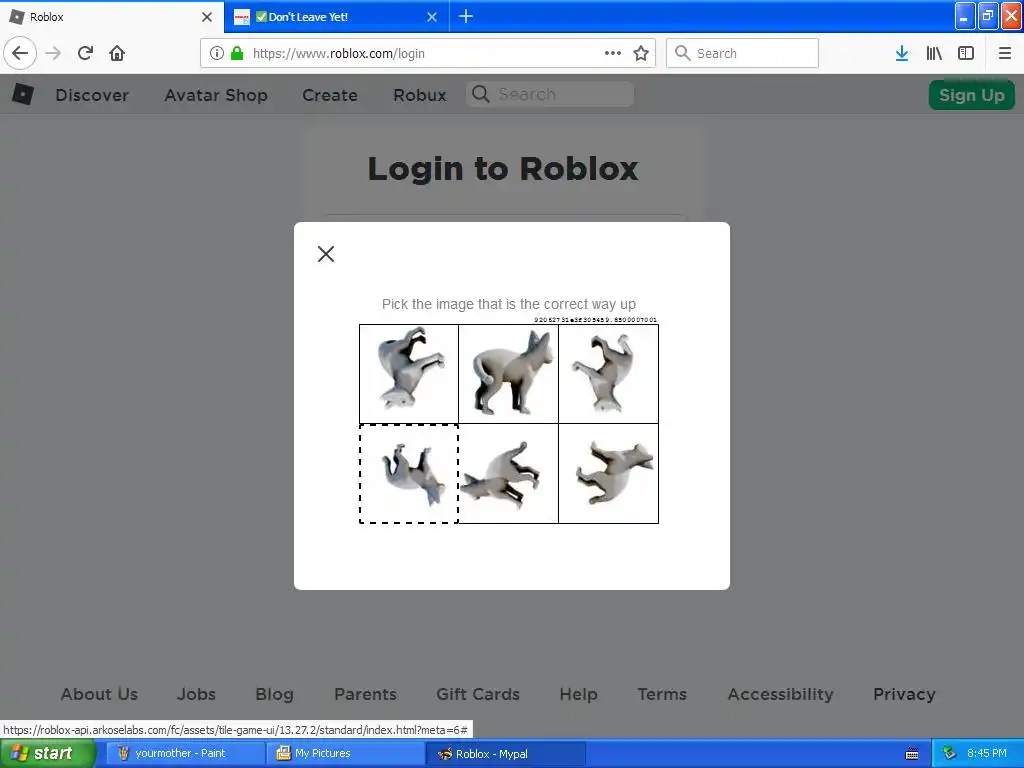Screen dimensions: 1024x768
Task: Open the Parents footer link
Action: 365,694
